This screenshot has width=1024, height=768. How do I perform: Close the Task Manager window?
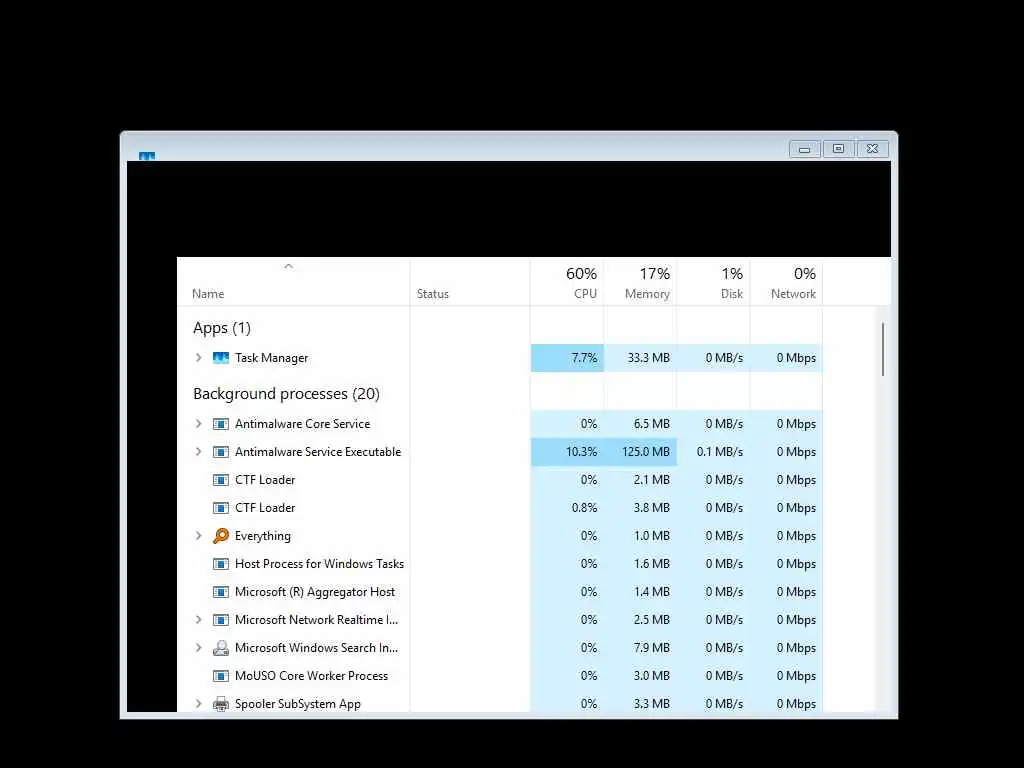872,149
